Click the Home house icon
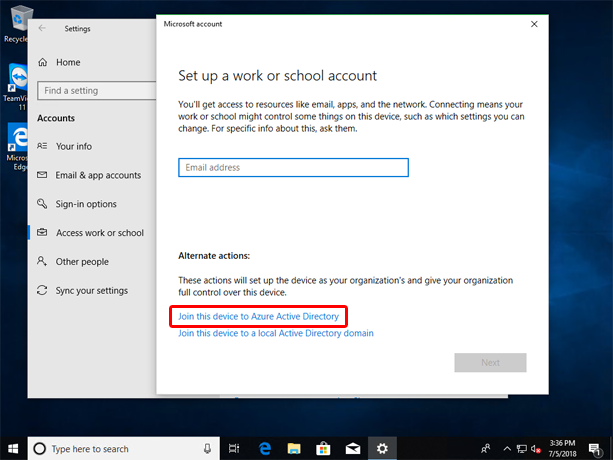The height and width of the screenshot is (460, 613). [43, 62]
